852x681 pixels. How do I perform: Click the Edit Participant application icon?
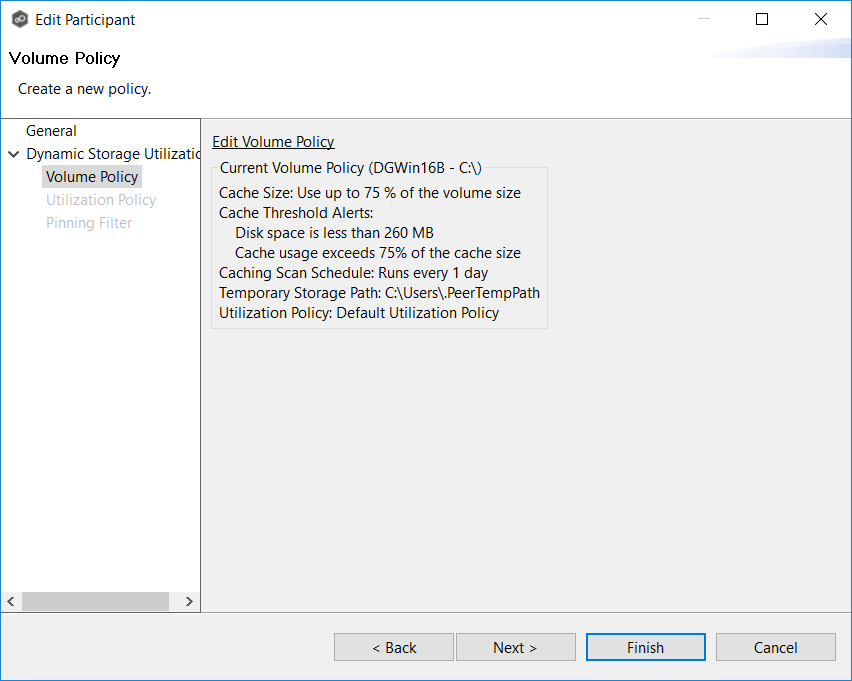click(20, 19)
